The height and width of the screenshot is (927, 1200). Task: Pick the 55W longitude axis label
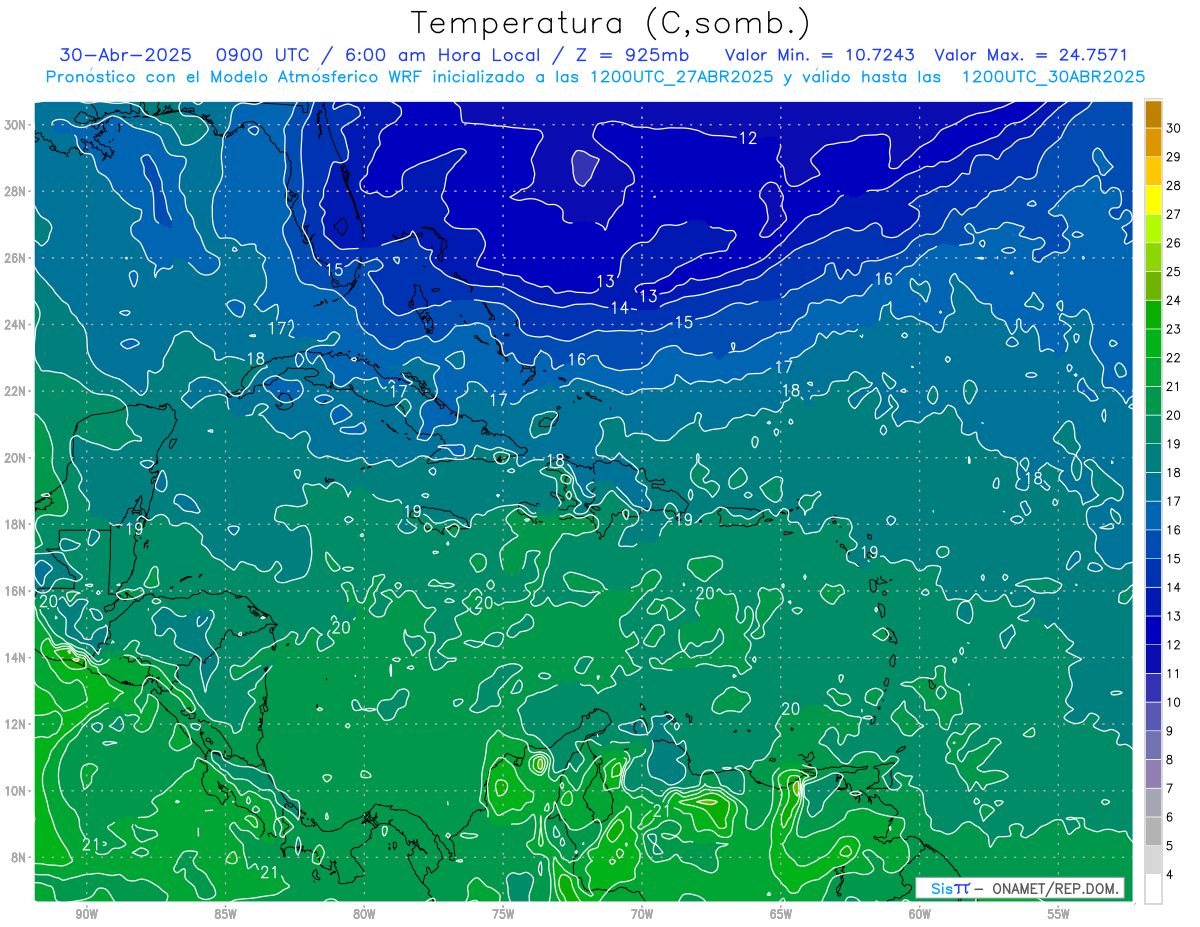coord(1059,914)
